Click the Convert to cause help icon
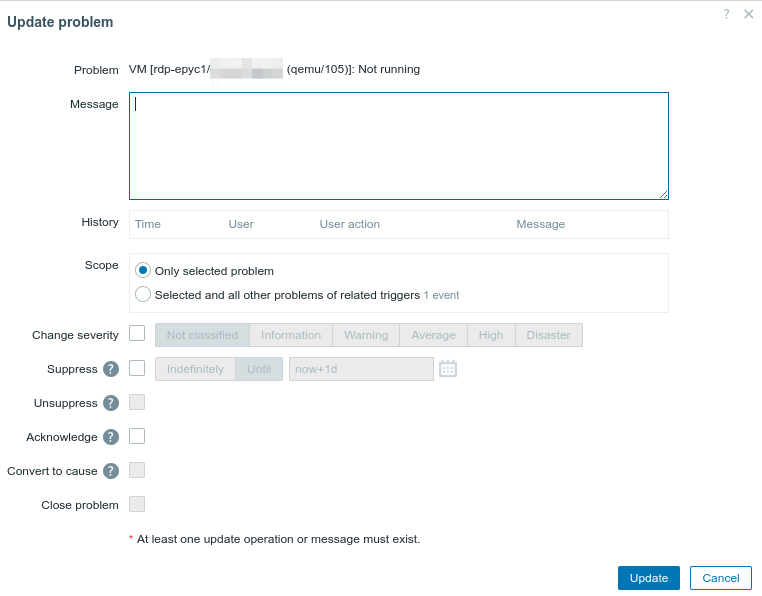Viewport: 762px width, 596px height. point(112,471)
